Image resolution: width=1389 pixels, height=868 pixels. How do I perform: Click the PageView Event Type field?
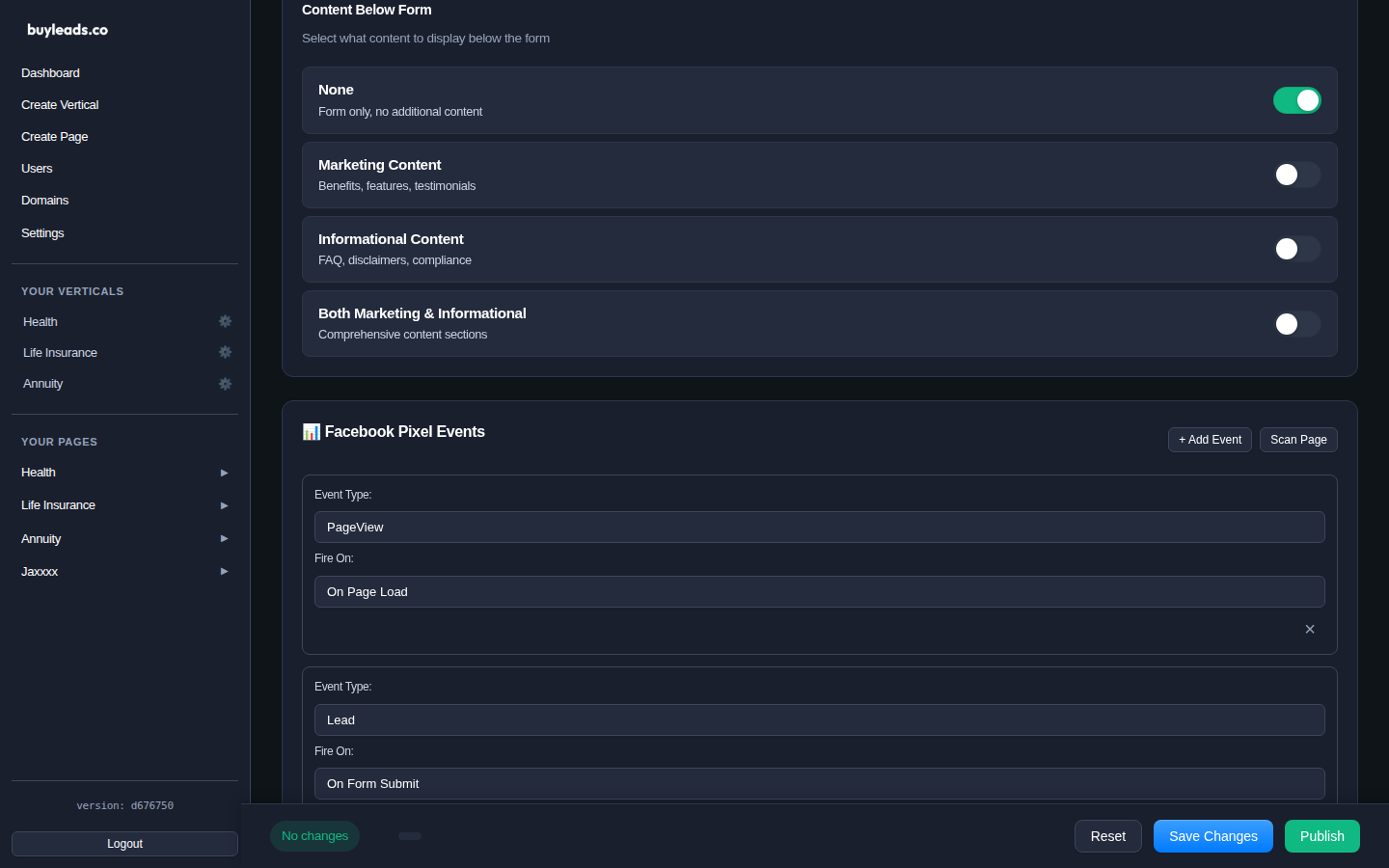point(820,527)
